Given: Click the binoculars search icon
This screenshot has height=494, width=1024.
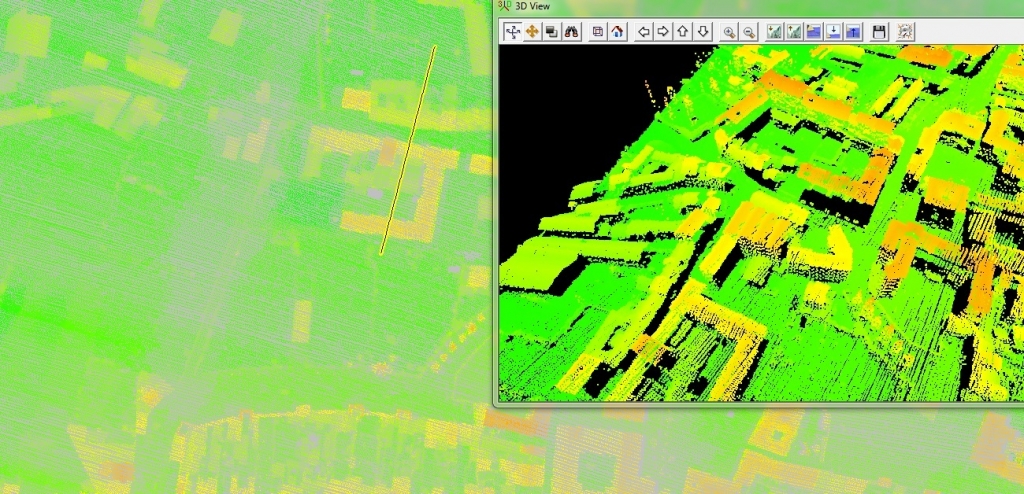Looking at the screenshot, I should 571,31.
